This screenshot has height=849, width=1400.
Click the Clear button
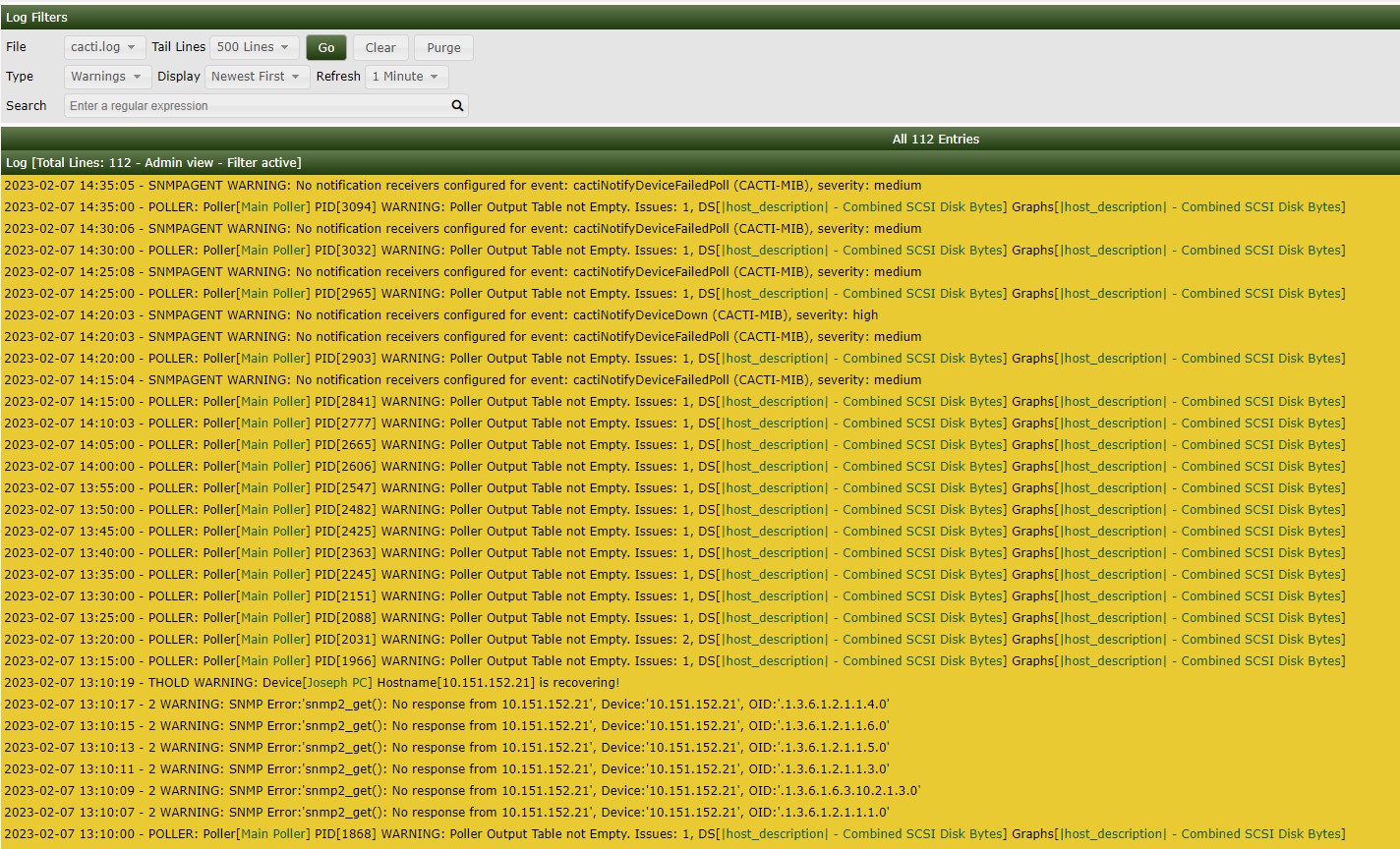(380, 47)
